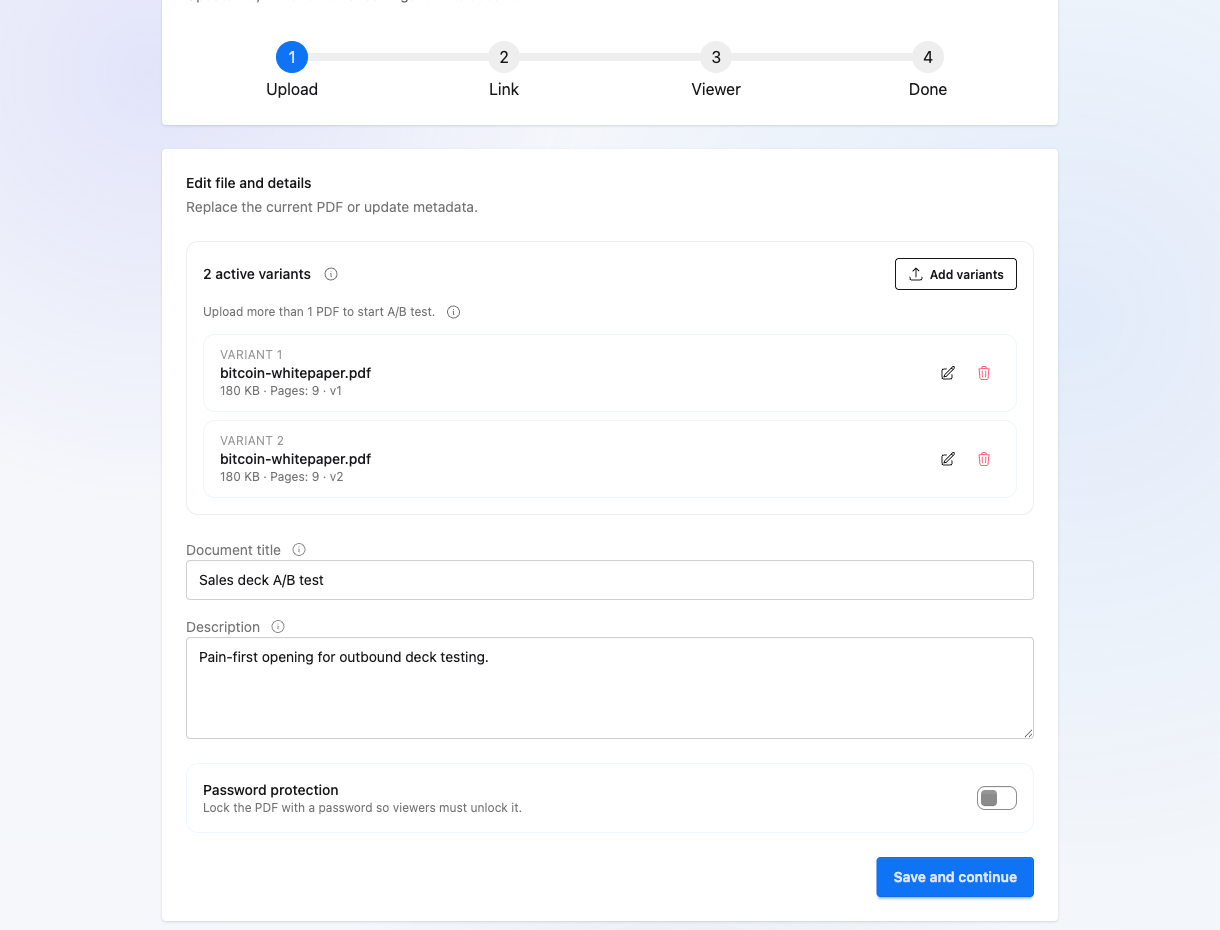Viewport: 1220px width, 930px height.
Task: Jump to step 4 Done
Action: 928,57
